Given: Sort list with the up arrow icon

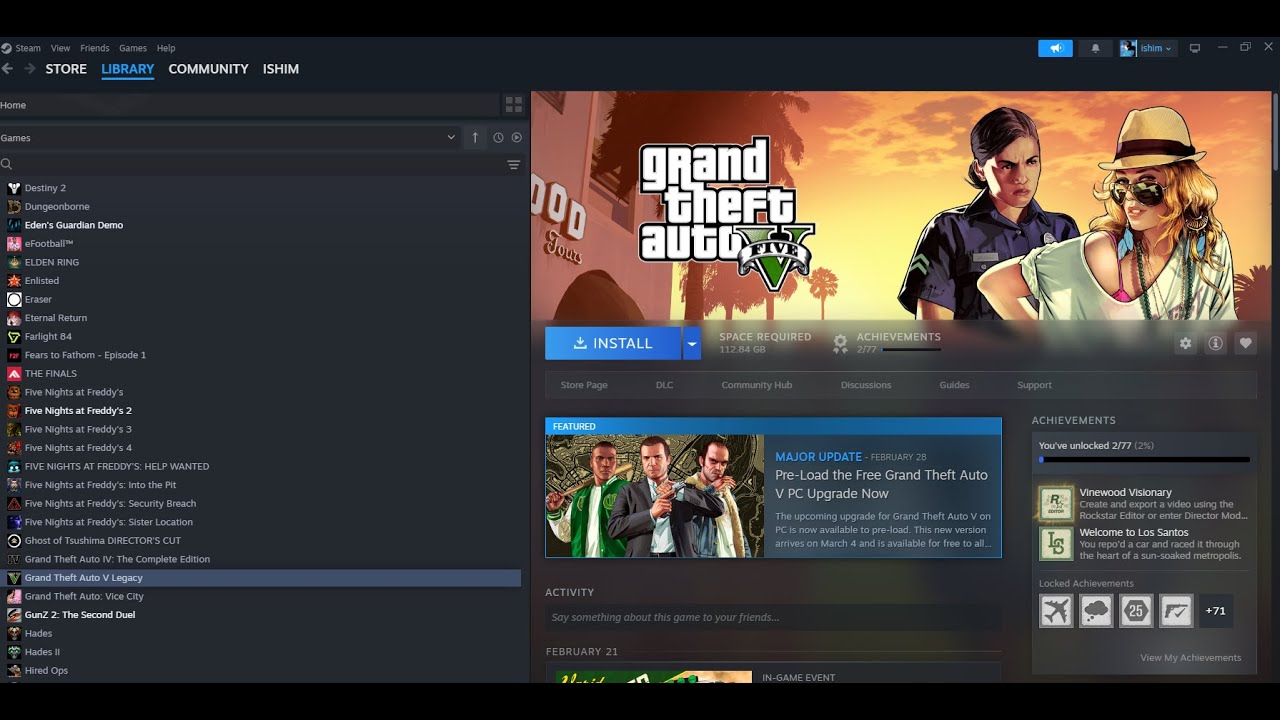Looking at the screenshot, I should [475, 137].
